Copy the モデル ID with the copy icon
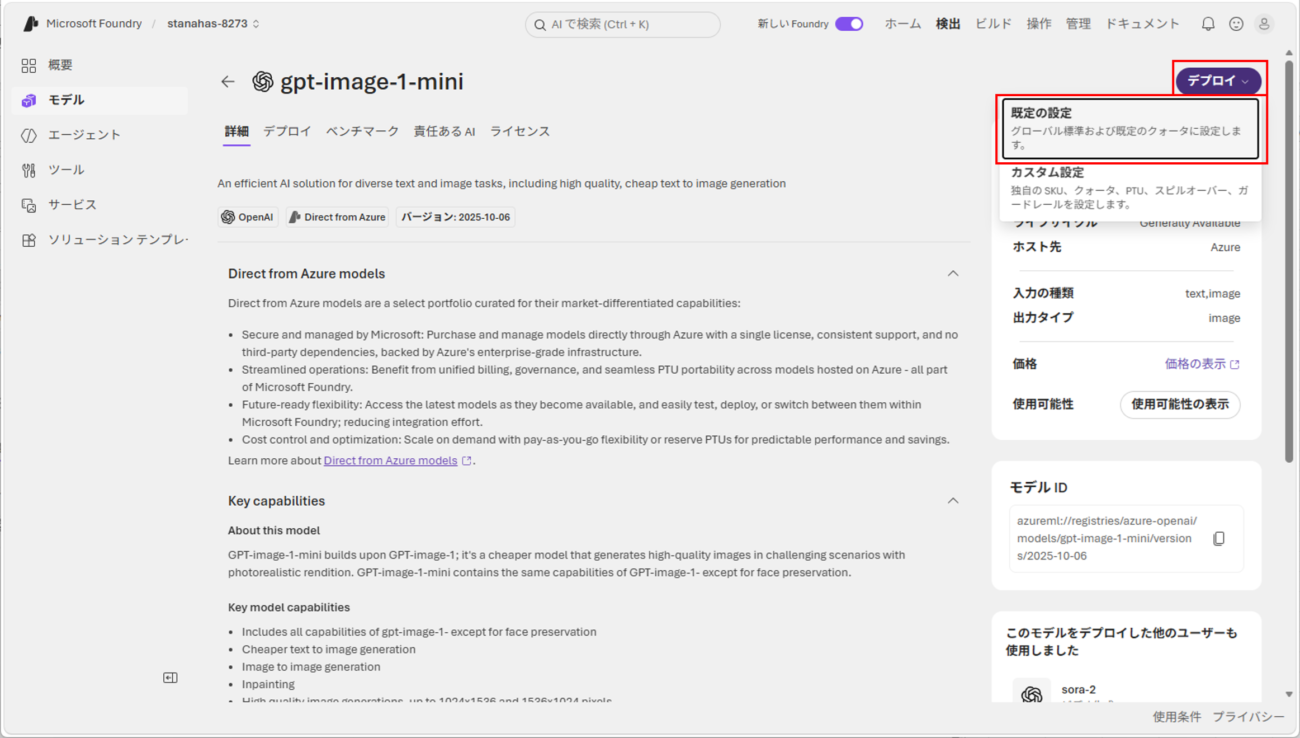Screen dimensions: 1300x738 point(1218,539)
